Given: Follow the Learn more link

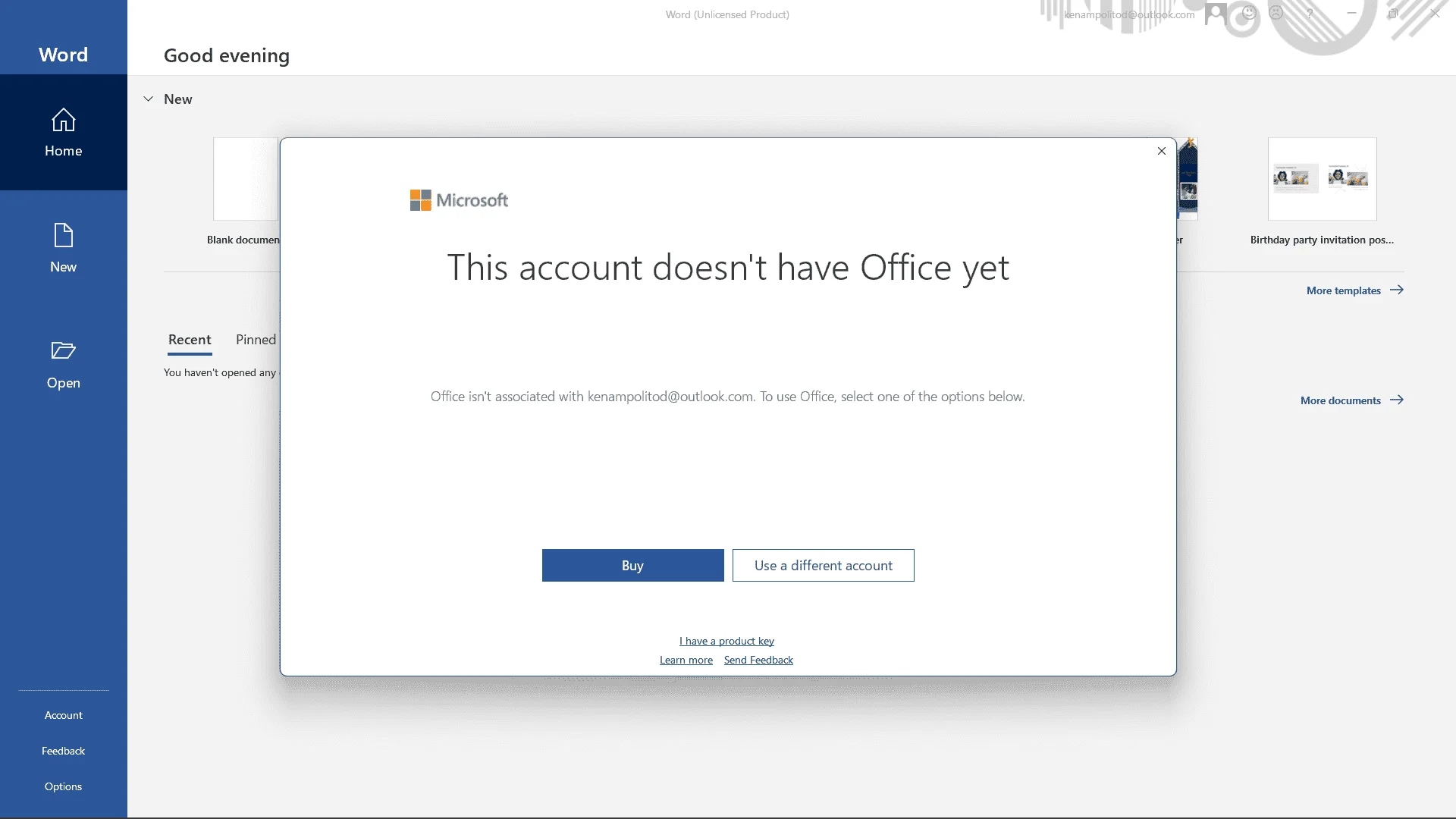Looking at the screenshot, I should pyautogui.click(x=686, y=661).
